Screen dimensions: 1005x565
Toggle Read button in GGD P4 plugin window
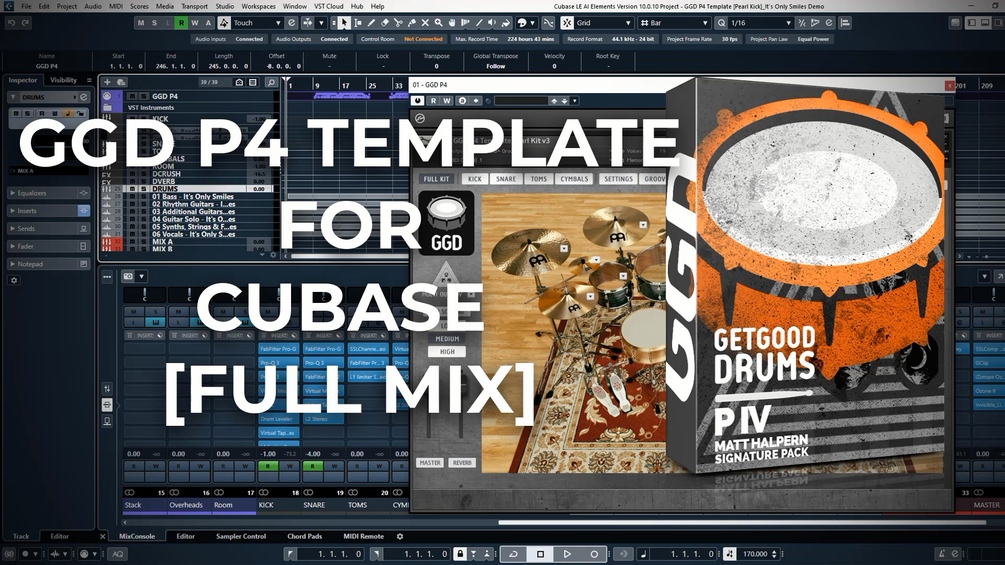434,101
